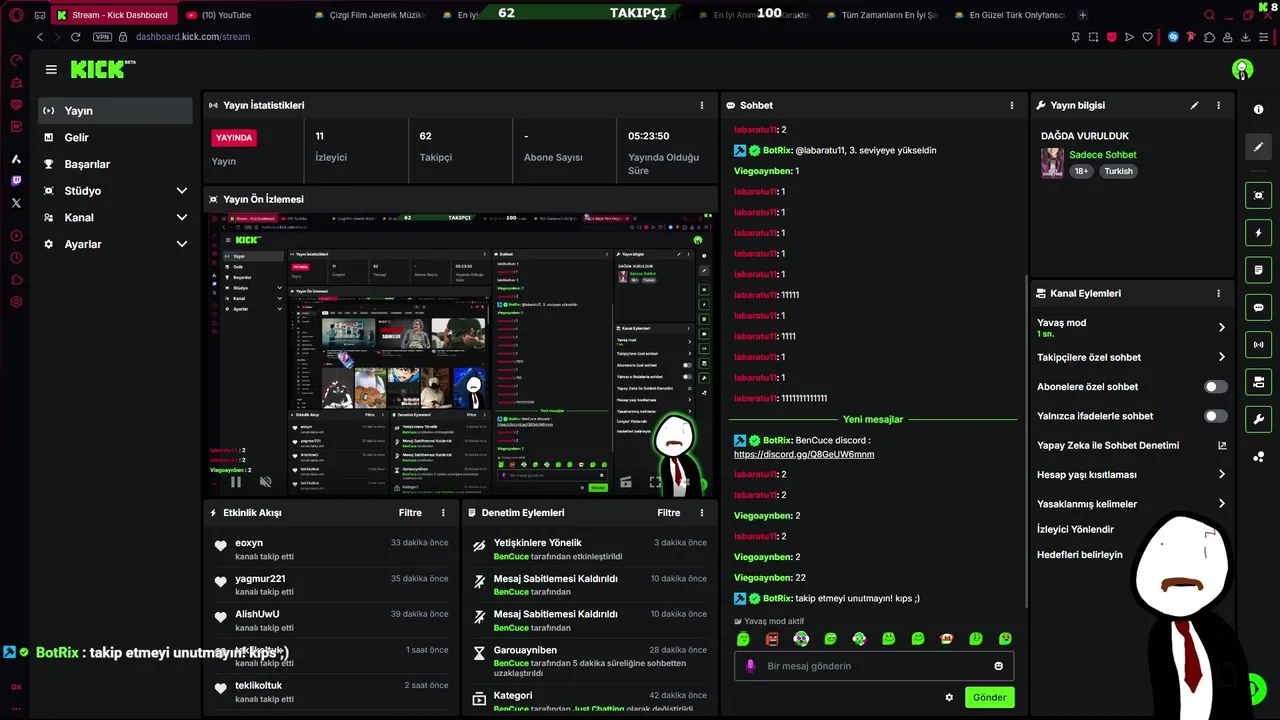Pause the stream preview

pos(236,482)
